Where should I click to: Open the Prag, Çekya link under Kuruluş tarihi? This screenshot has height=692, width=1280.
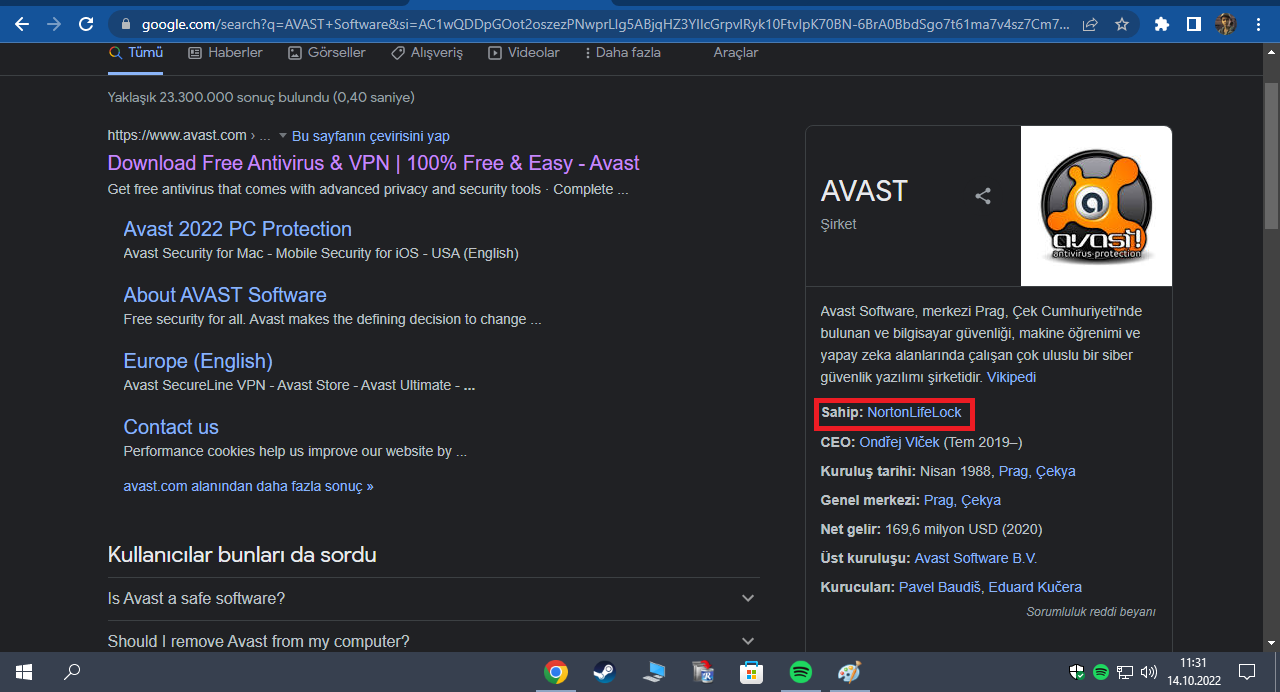(1037, 470)
